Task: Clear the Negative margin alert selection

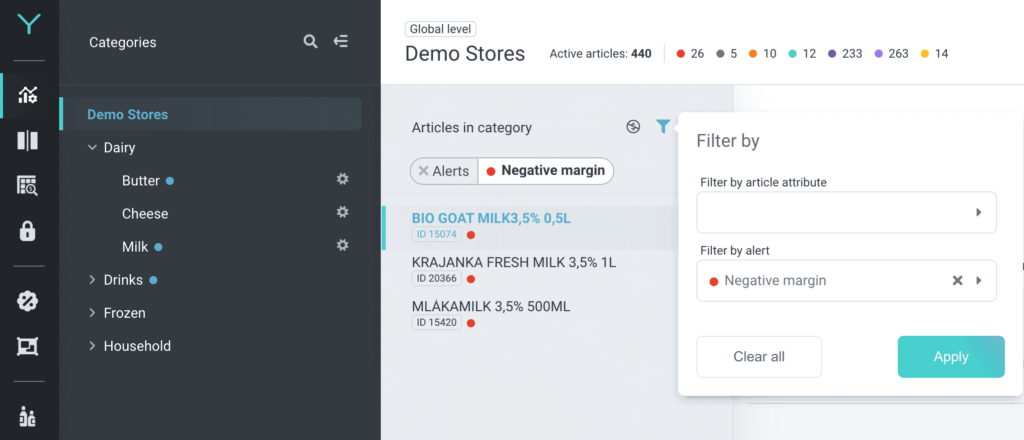Action: click(957, 281)
